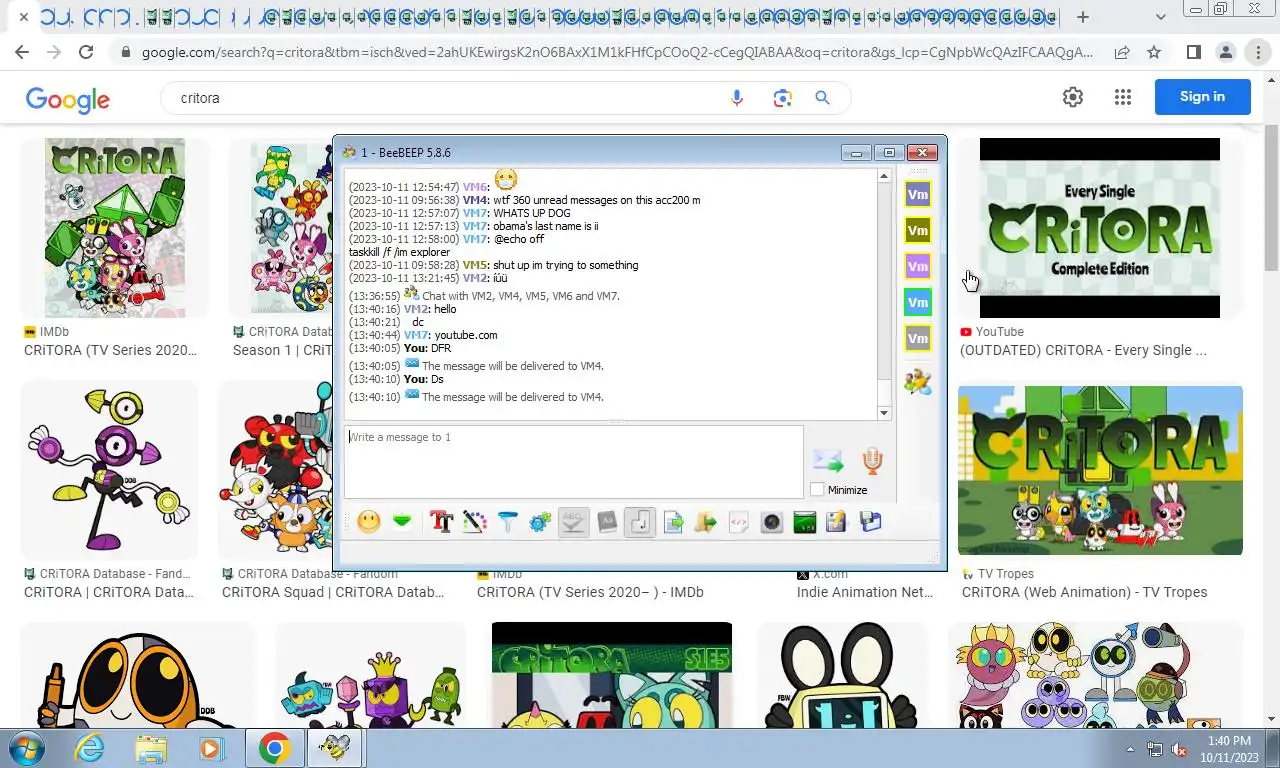Viewport: 1280px width, 768px height.
Task: Click the green down-arrow icon beside emoticons
Action: click(402, 522)
